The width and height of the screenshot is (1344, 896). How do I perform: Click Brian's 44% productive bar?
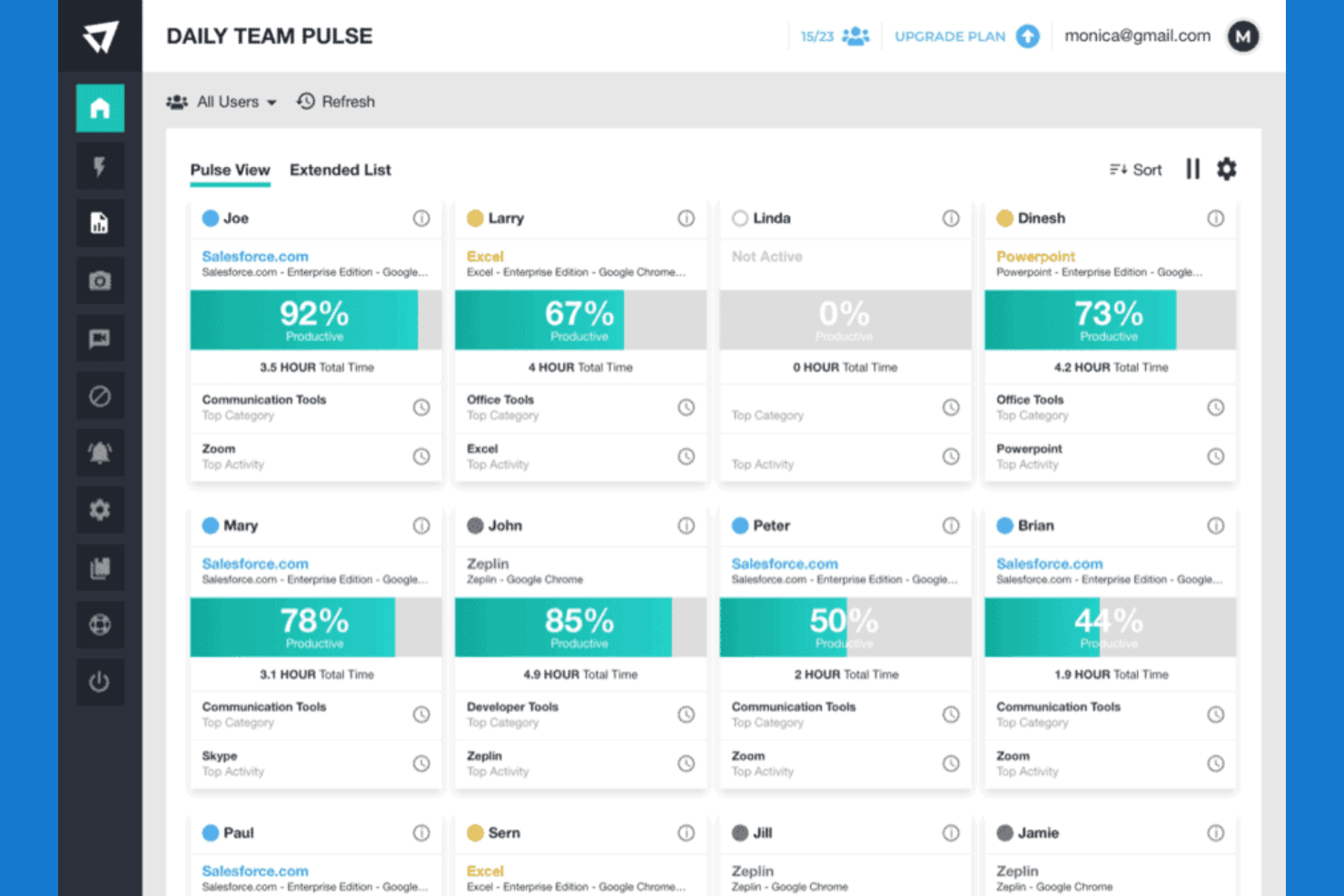1110,627
